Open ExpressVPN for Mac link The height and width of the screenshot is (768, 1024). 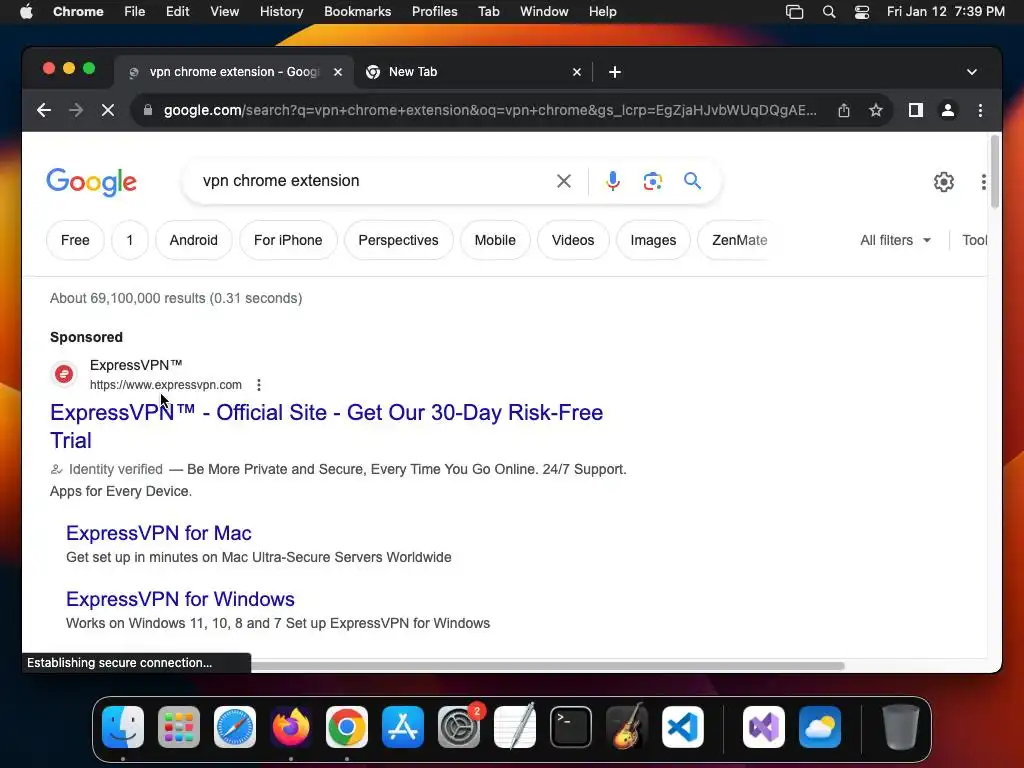[159, 534]
